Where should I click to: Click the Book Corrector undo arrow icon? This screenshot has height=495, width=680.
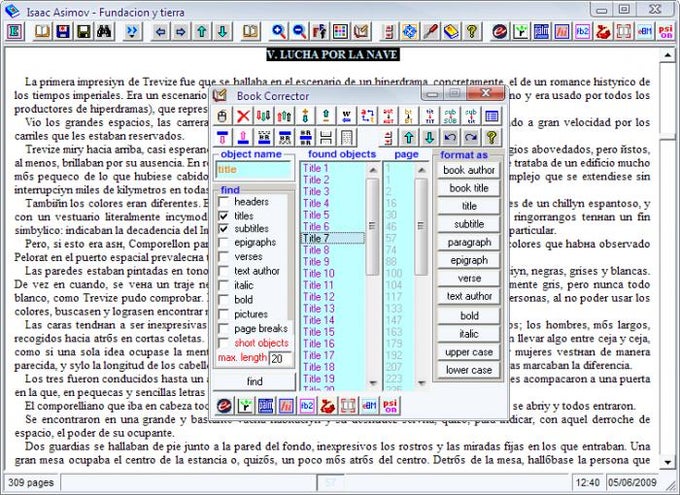pos(450,138)
